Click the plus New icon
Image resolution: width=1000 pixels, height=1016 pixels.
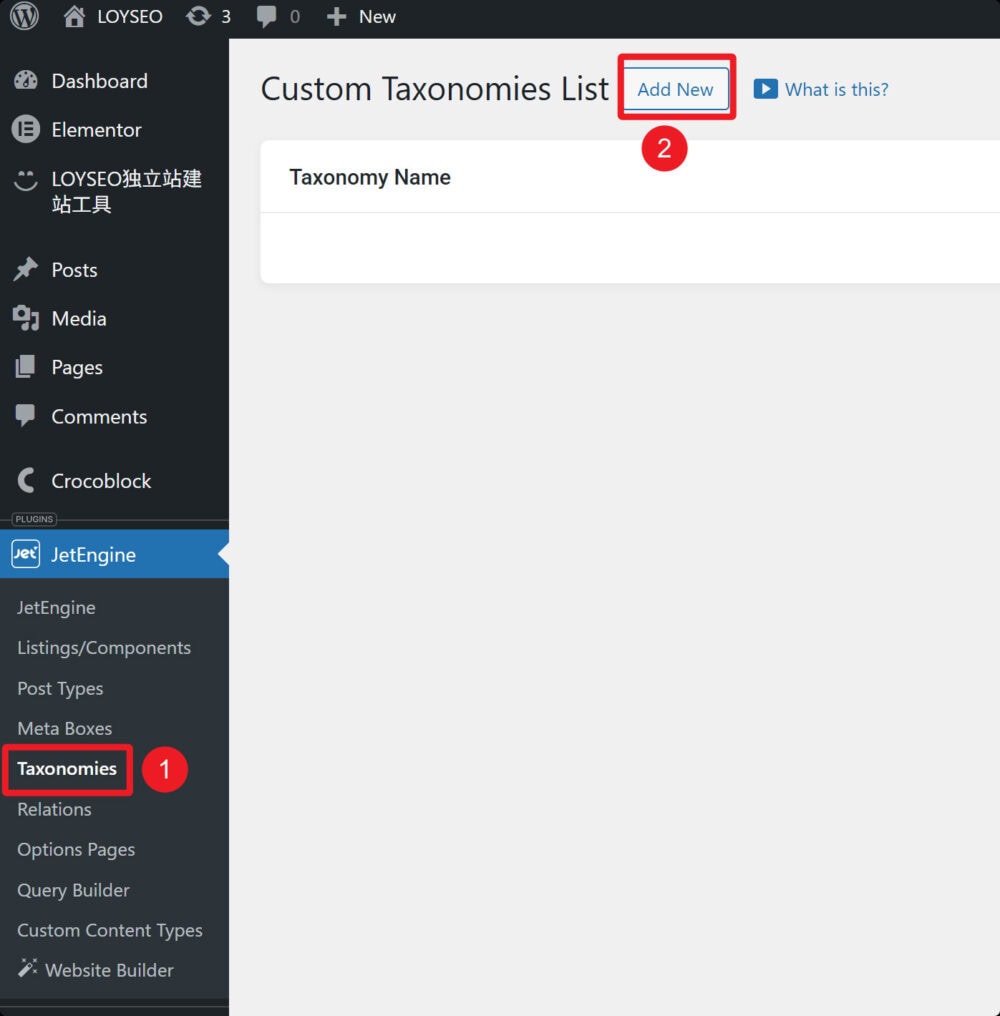336,17
